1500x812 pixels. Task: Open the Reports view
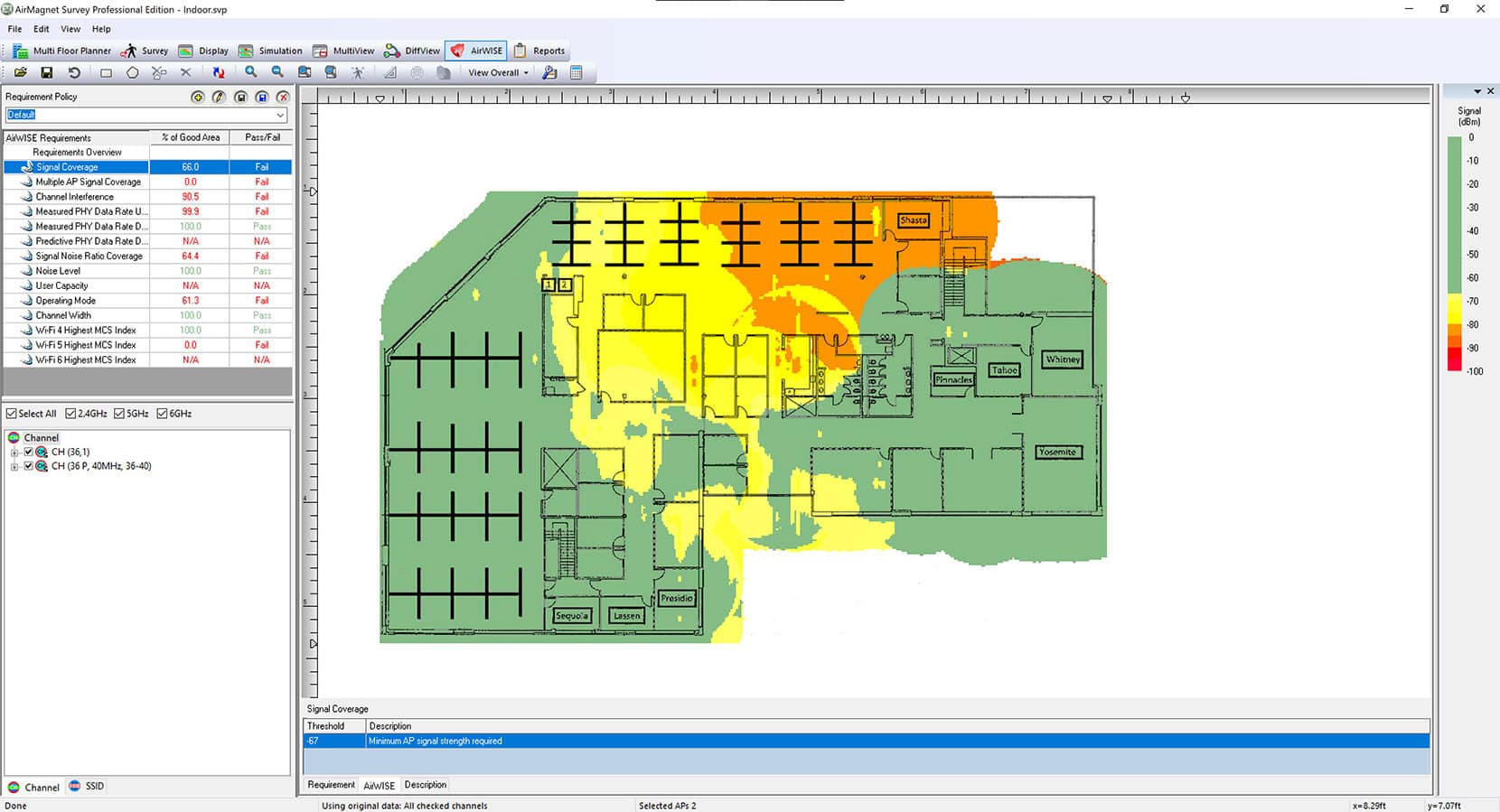[x=539, y=51]
